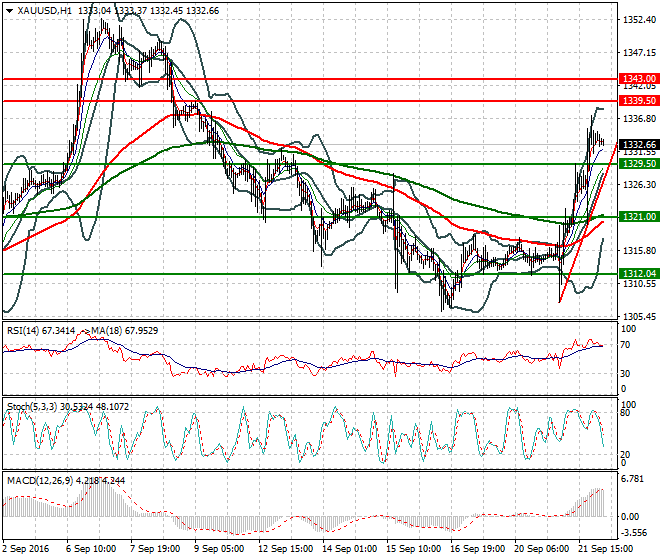
Task: Click the 12 Sep 15:00 time label
Action: click(x=286, y=549)
